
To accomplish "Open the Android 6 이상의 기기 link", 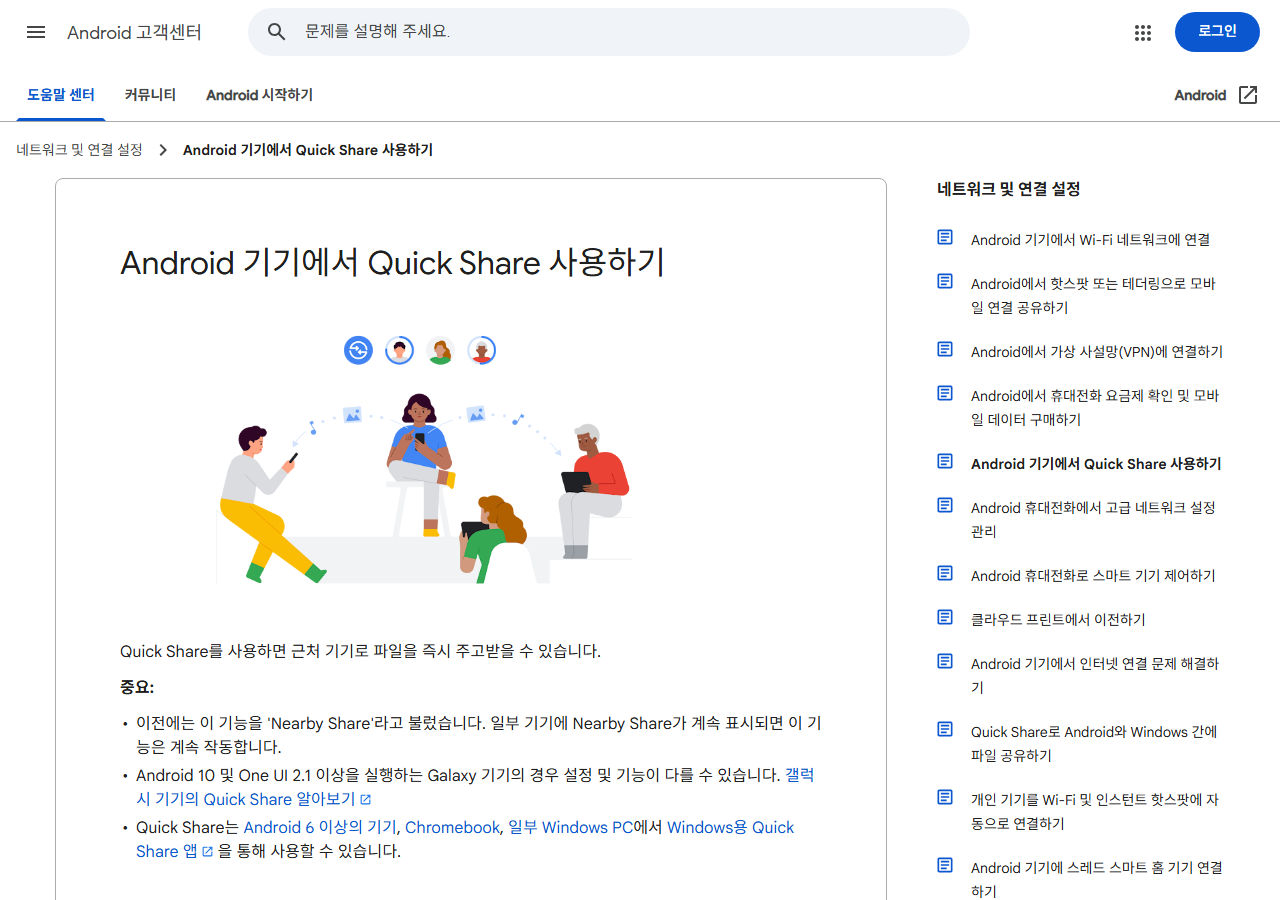I will click(320, 827).
